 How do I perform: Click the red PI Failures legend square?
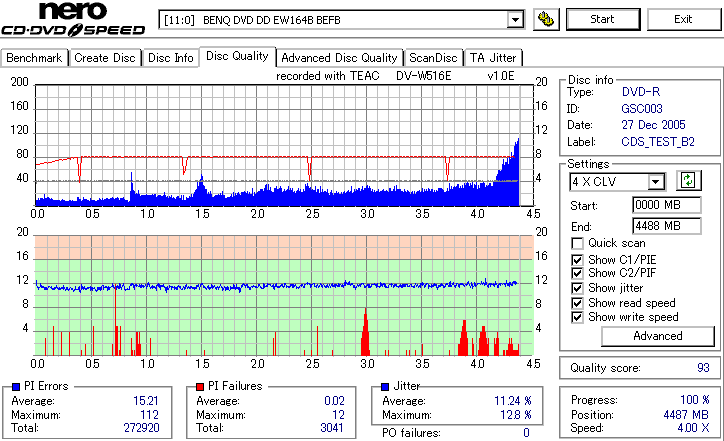(200, 387)
